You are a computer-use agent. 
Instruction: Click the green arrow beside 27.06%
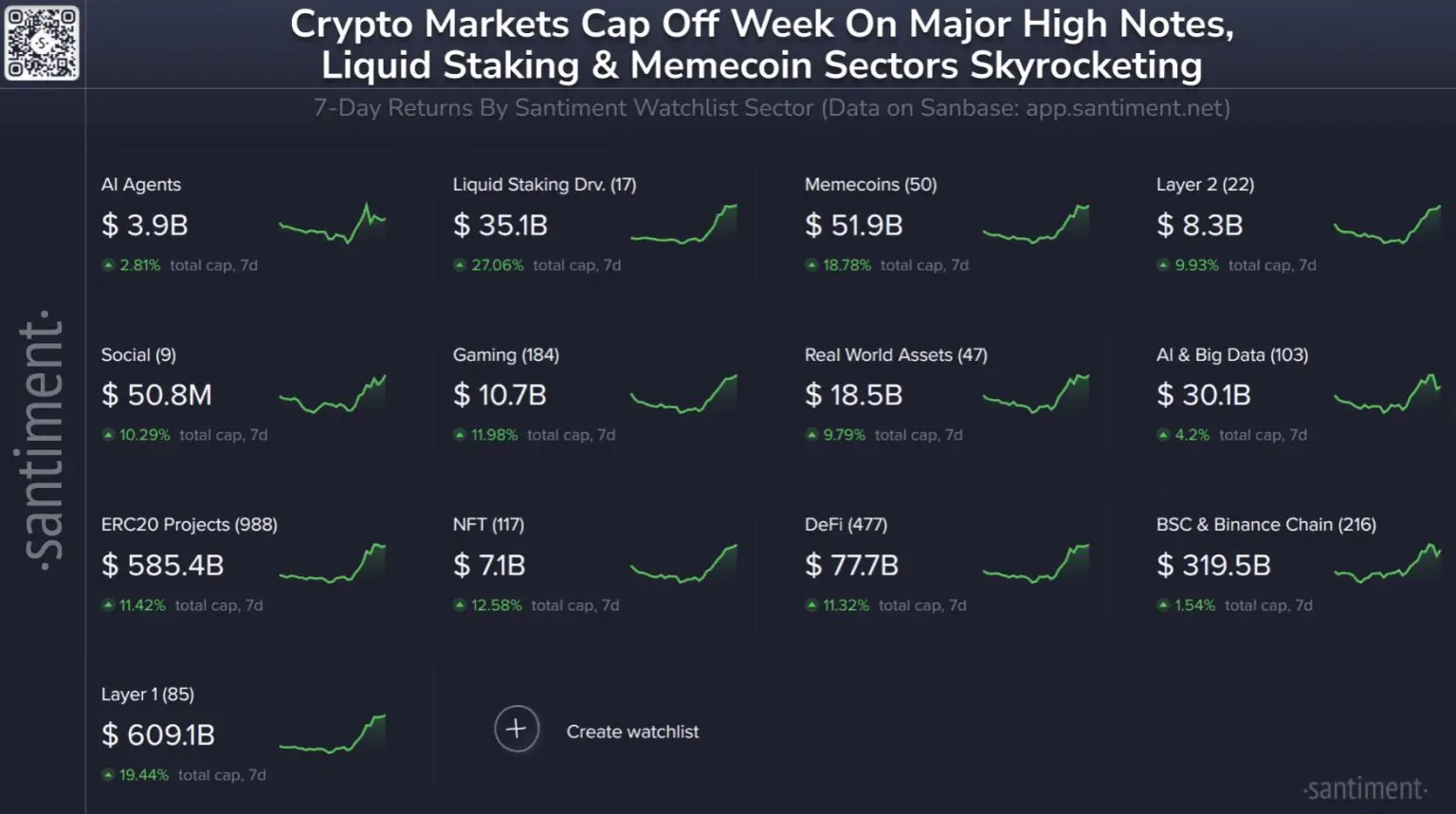(460, 265)
